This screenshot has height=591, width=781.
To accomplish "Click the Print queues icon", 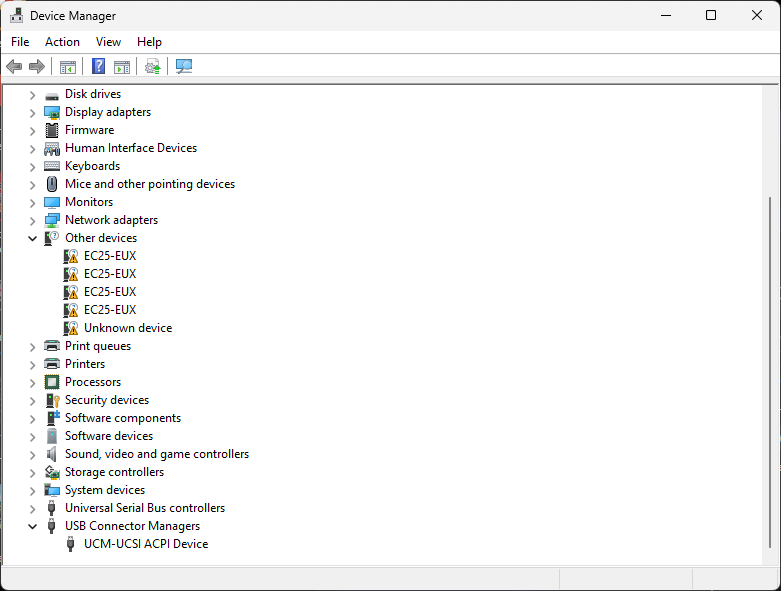I will click(52, 346).
